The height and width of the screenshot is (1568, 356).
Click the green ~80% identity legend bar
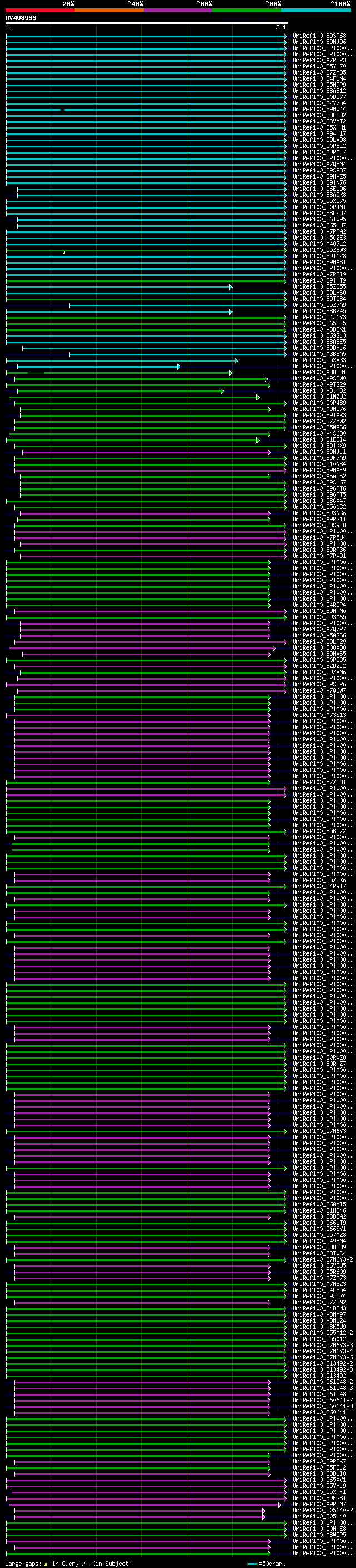[x=247, y=10]
